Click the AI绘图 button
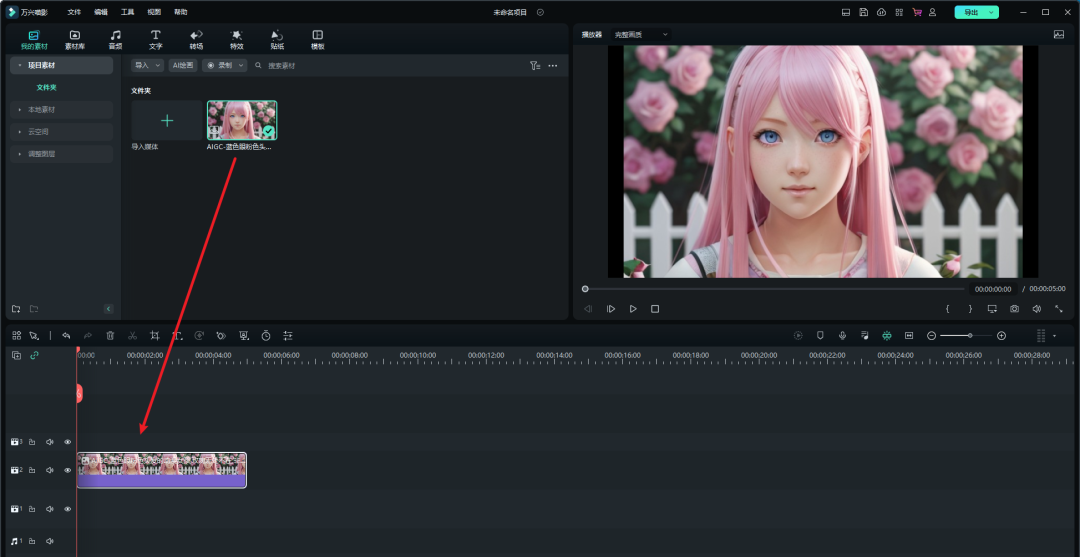Viewport: 1080px width, 557px height. 183,65
